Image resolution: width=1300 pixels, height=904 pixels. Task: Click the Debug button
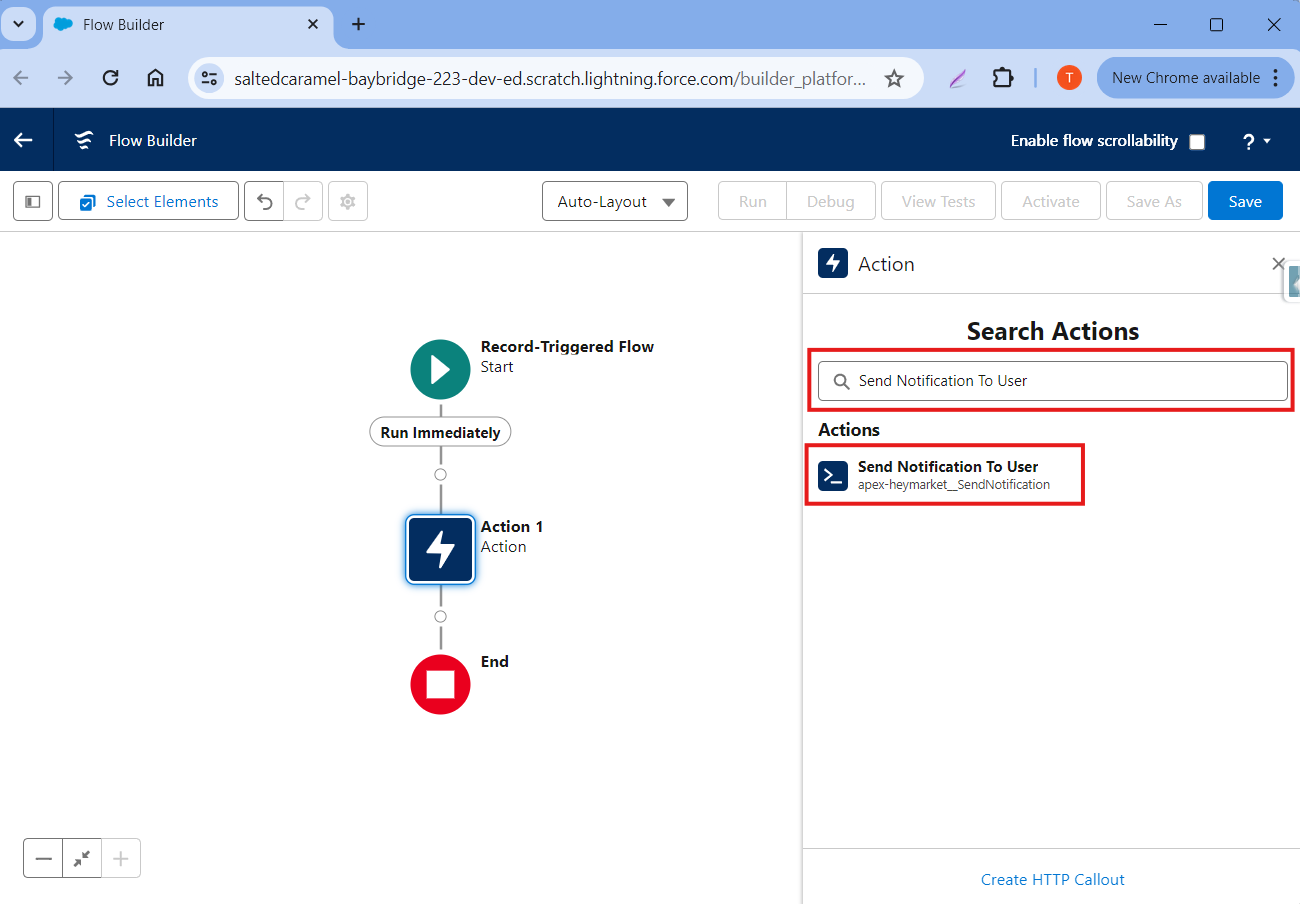(x=831, y=201)
